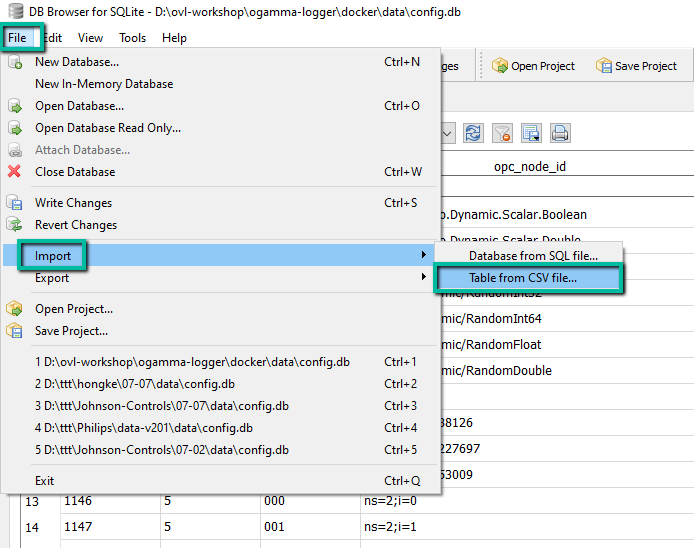Click the clear all filters icon

[502, 133]
